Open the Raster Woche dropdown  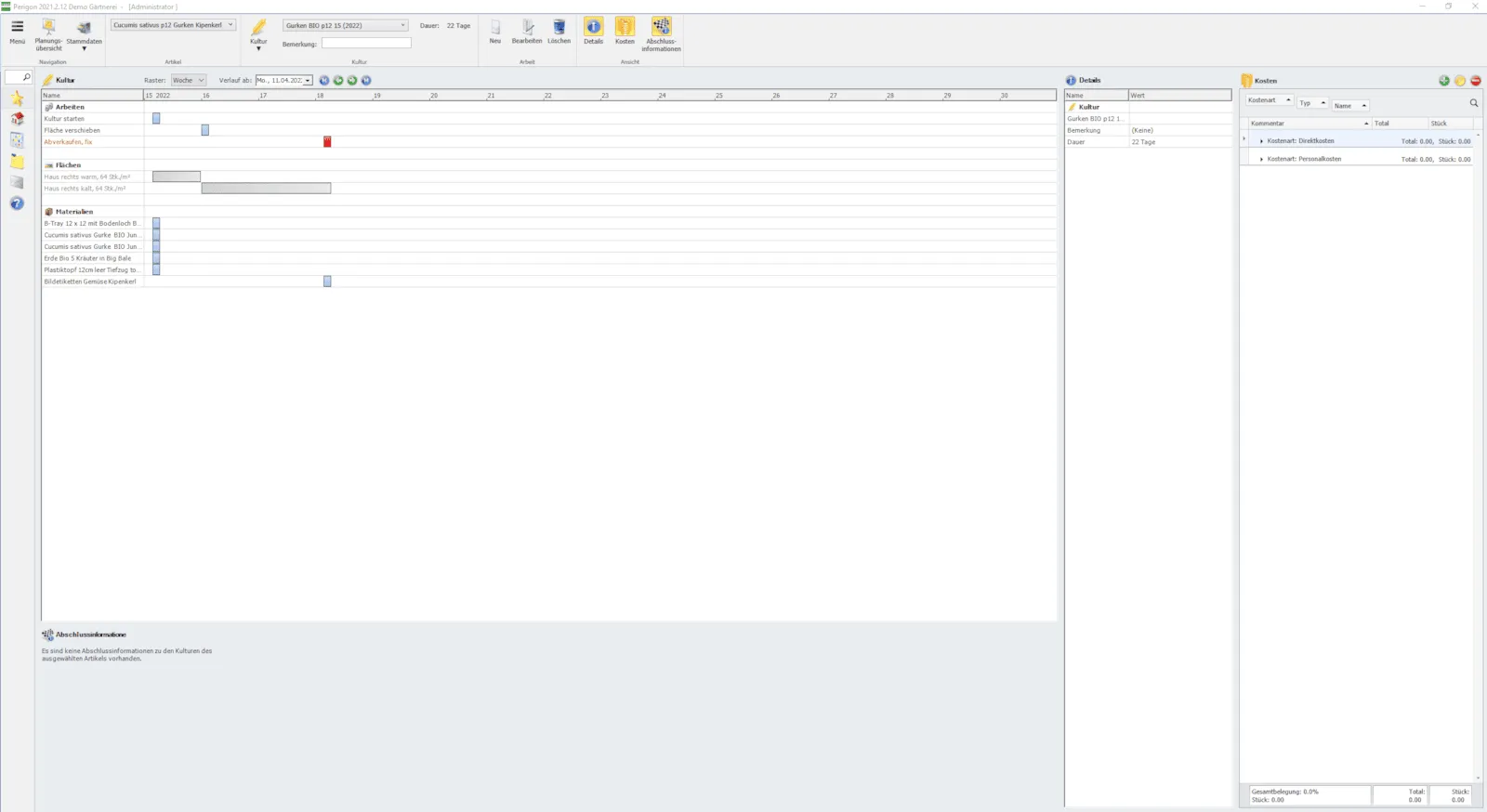[x=188, y=80]
